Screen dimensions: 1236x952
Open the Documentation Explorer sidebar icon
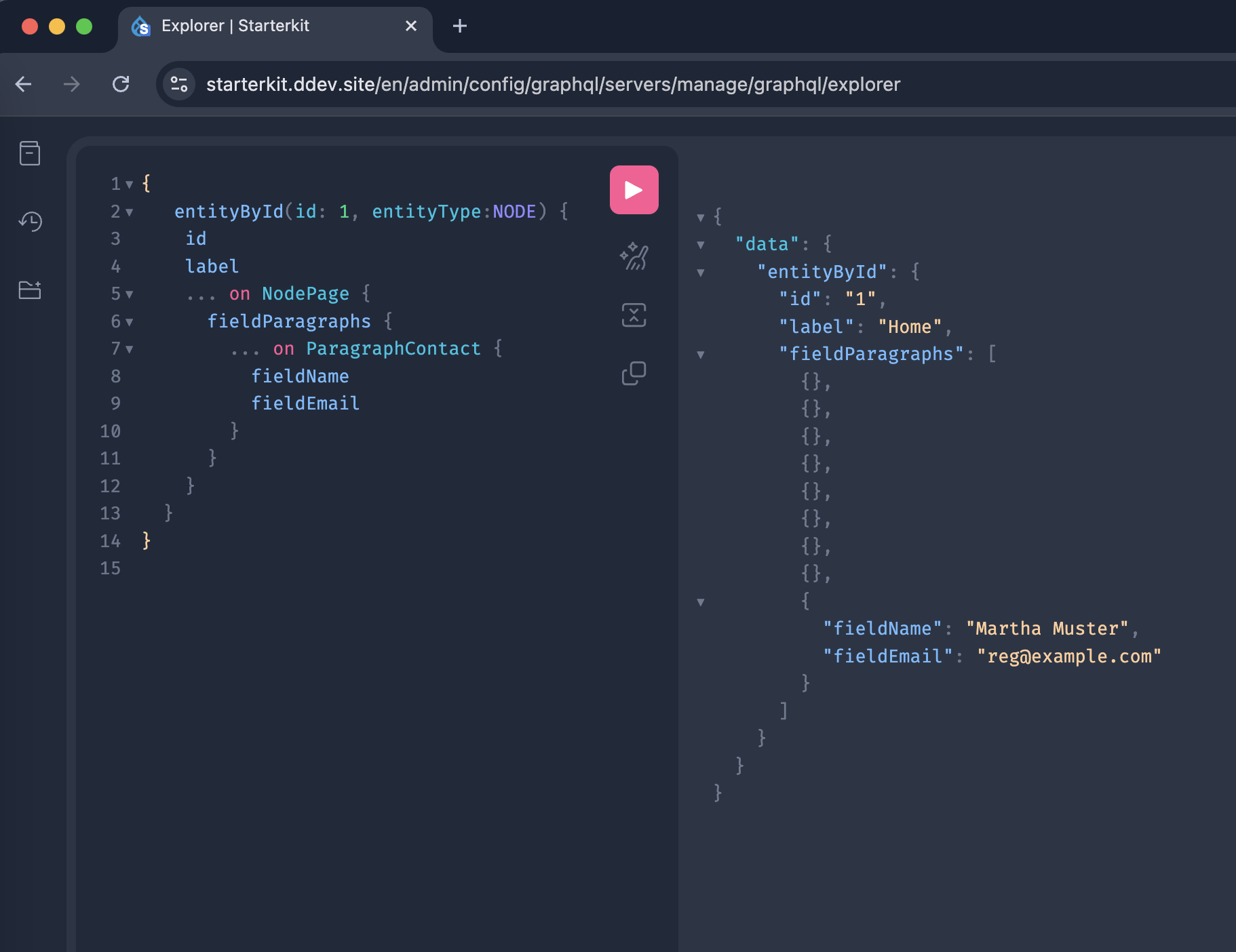tap(30, 153)
